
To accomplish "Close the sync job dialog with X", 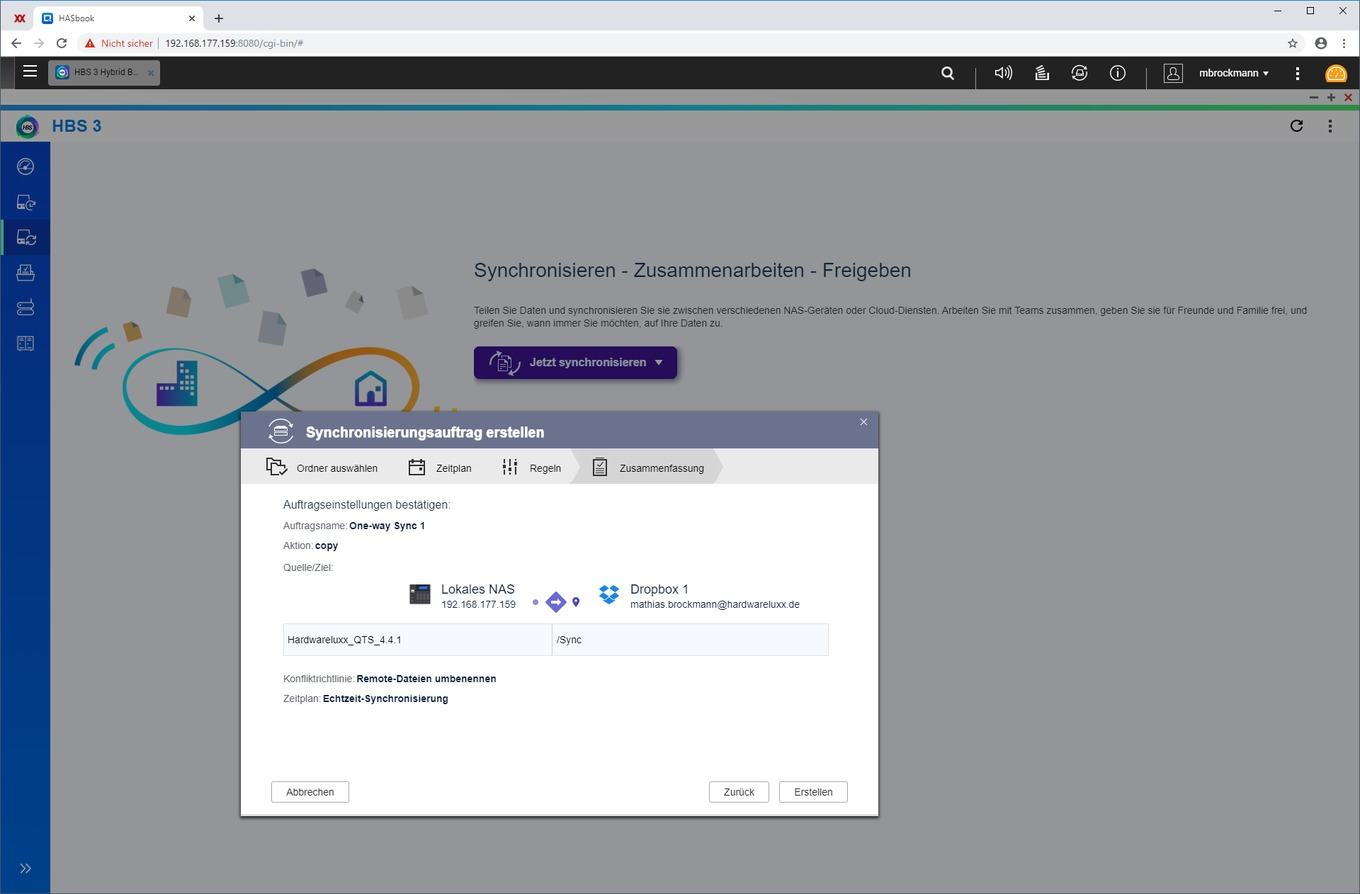I will coord(864,422).
